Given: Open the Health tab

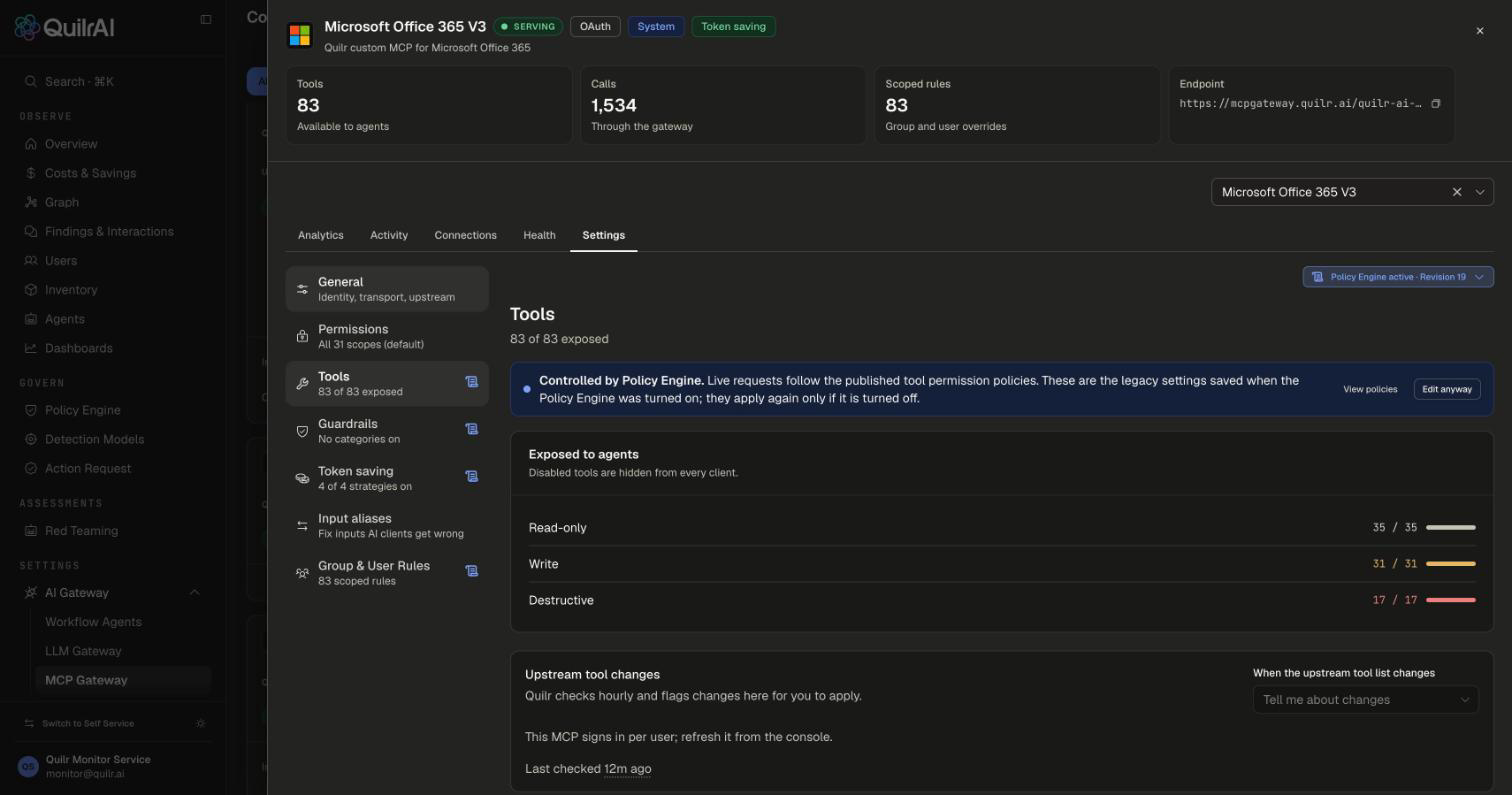Looking at the screenshot, I should point(539,235).
